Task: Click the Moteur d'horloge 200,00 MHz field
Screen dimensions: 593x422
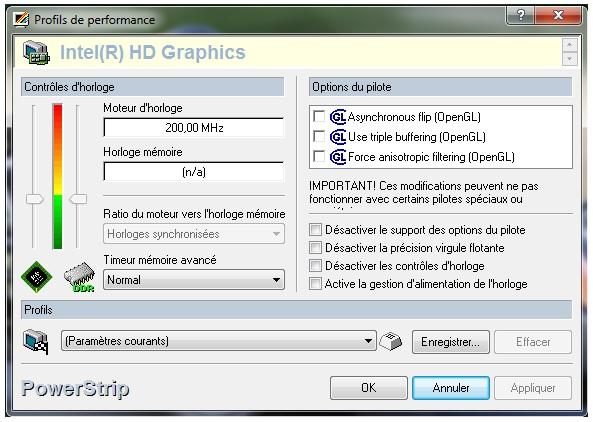Action: pos(194,127)
